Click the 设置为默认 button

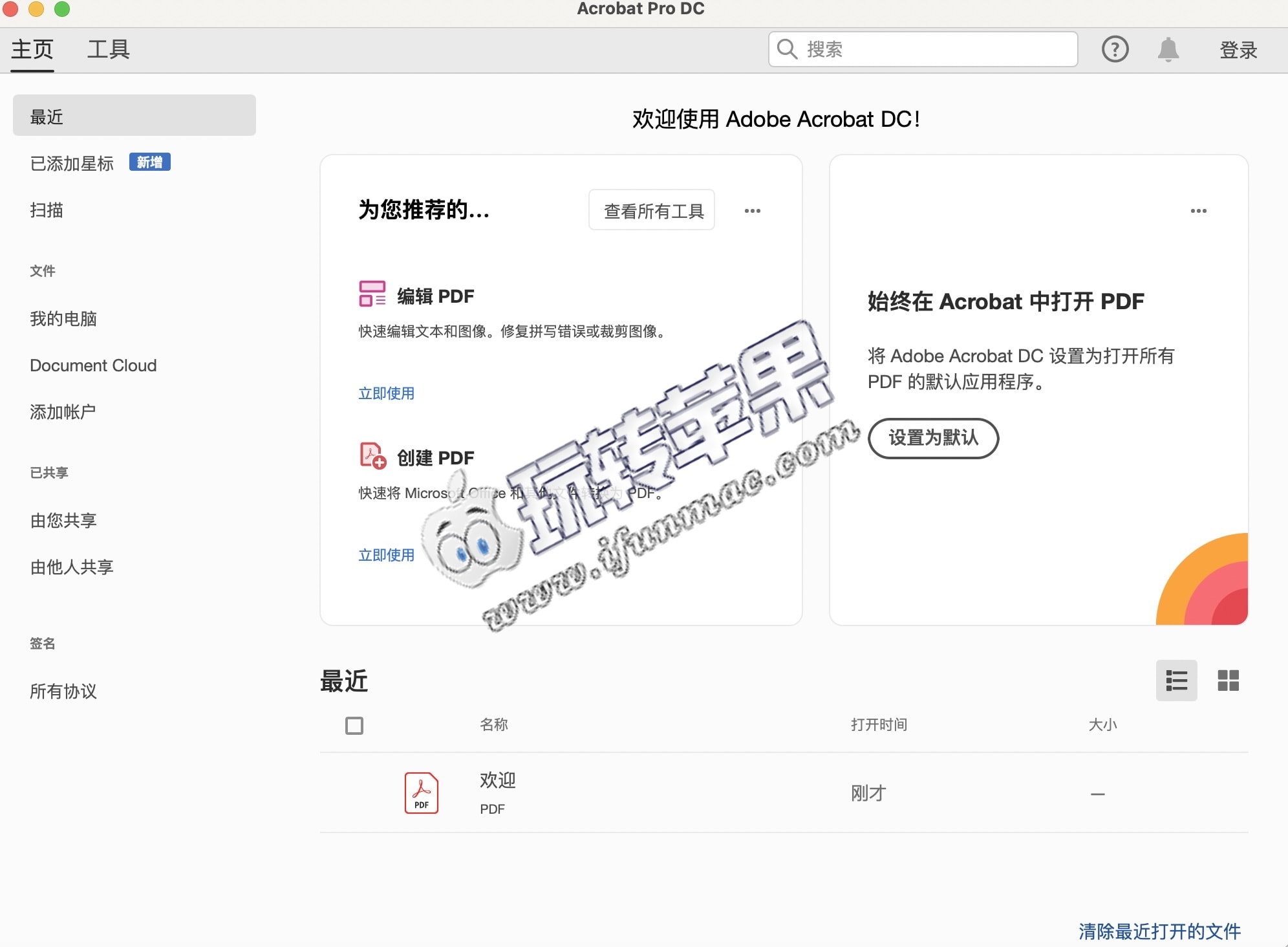(x=933, y=438)
